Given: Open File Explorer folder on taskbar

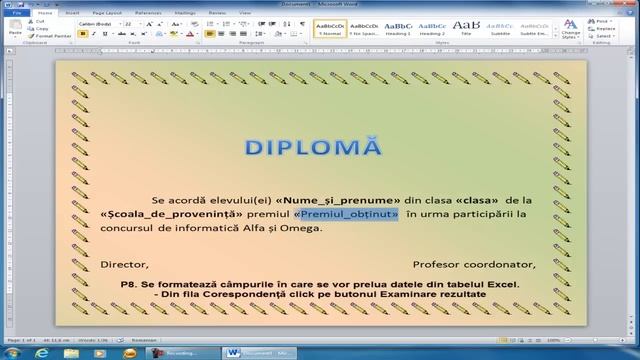Looking at the screenshot, I should [x=71, y=353].
